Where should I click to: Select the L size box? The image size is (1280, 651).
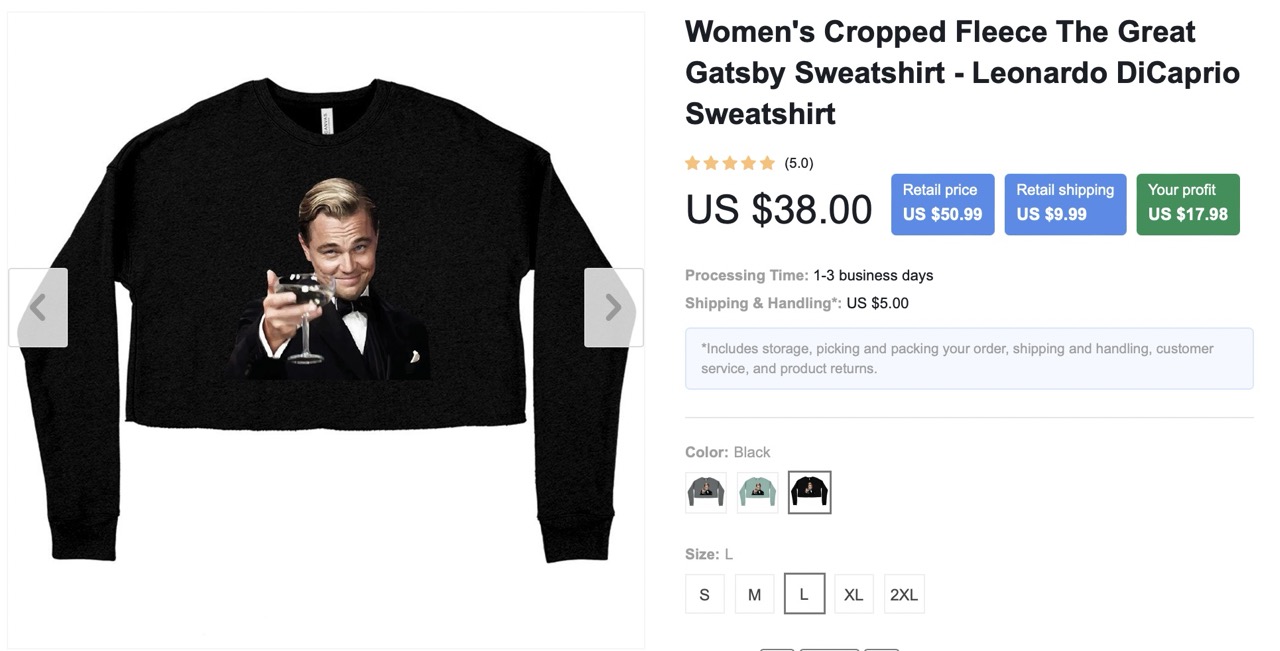(804, 594)
